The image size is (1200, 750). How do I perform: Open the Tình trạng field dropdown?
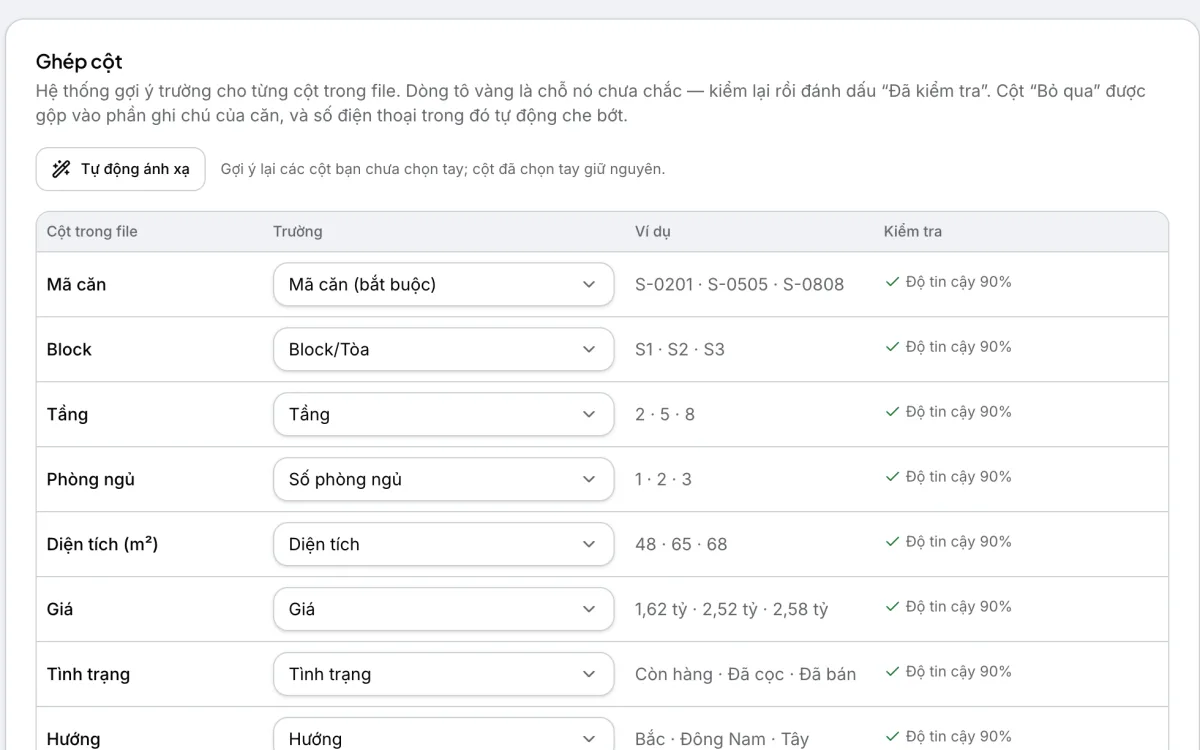coord(443,674)
